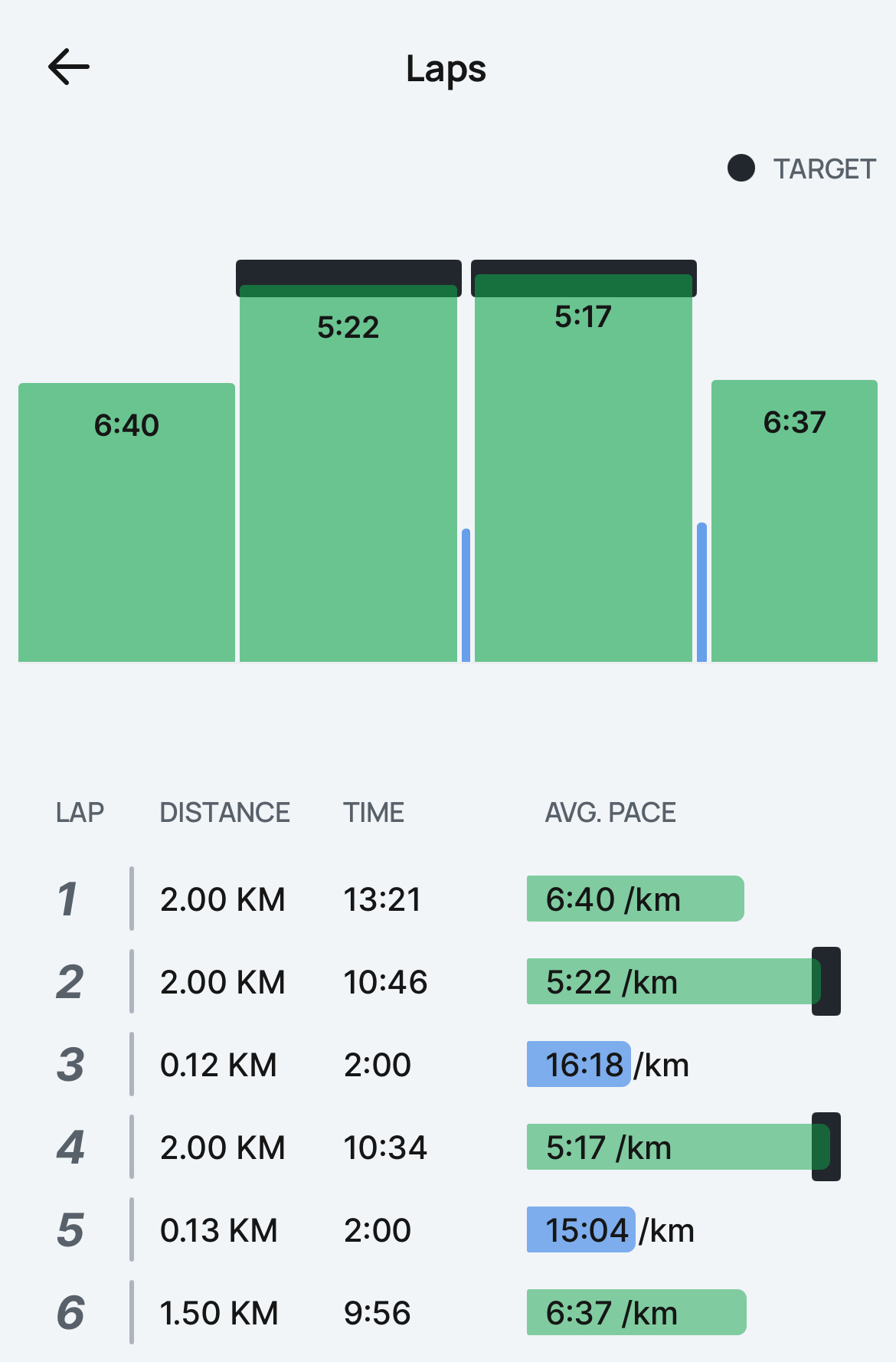Select the 6:37 lap bar in chart
The image size is (896, 1362).
[x=794, y=521]
